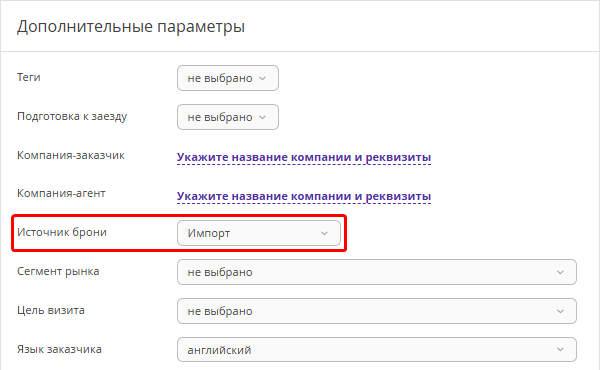The image size is (600, 370).
Task: Click the Подготовка к заезду label
Action: click(72, 116)
